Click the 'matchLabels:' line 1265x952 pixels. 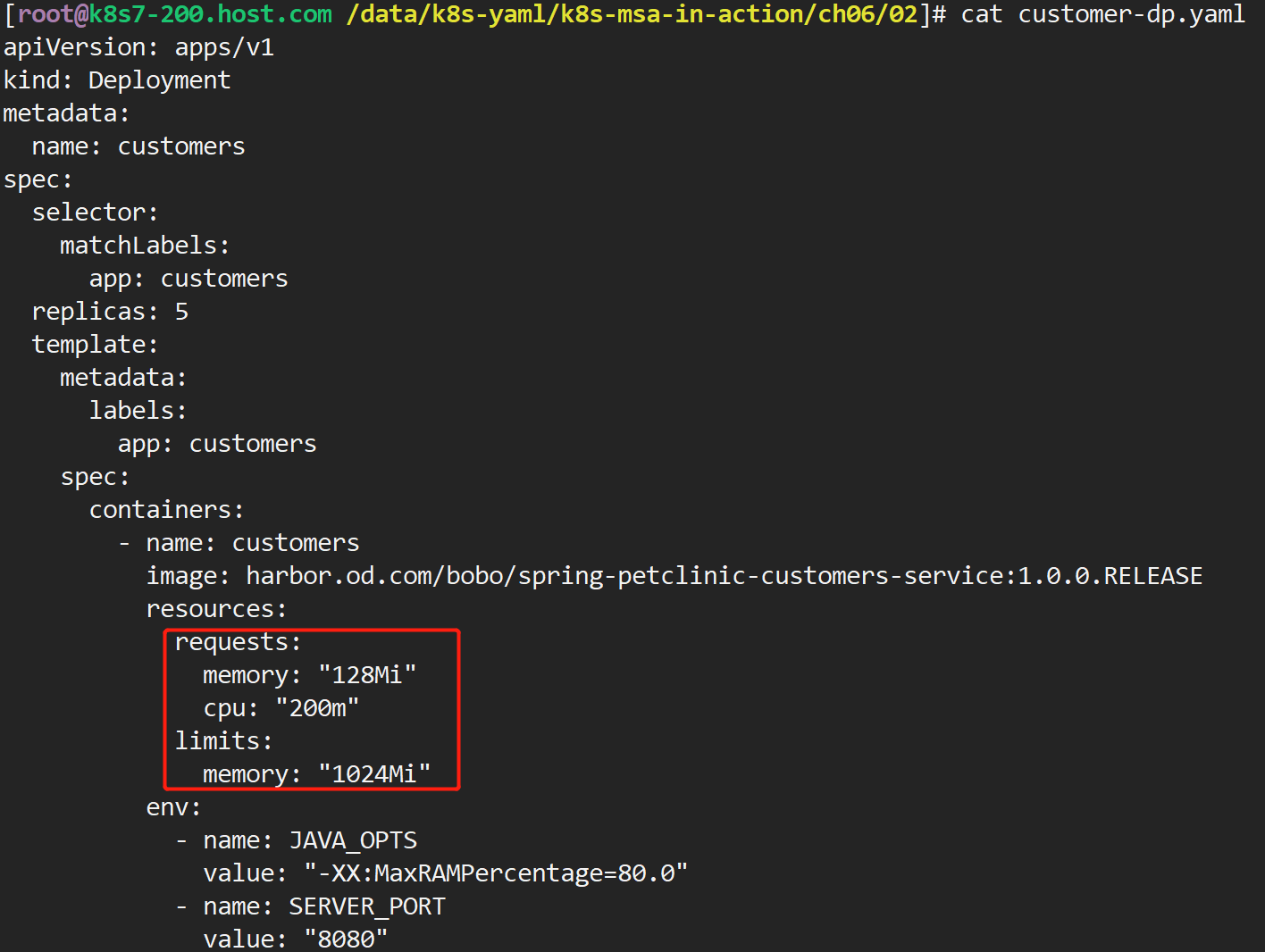tap(146, 246)
